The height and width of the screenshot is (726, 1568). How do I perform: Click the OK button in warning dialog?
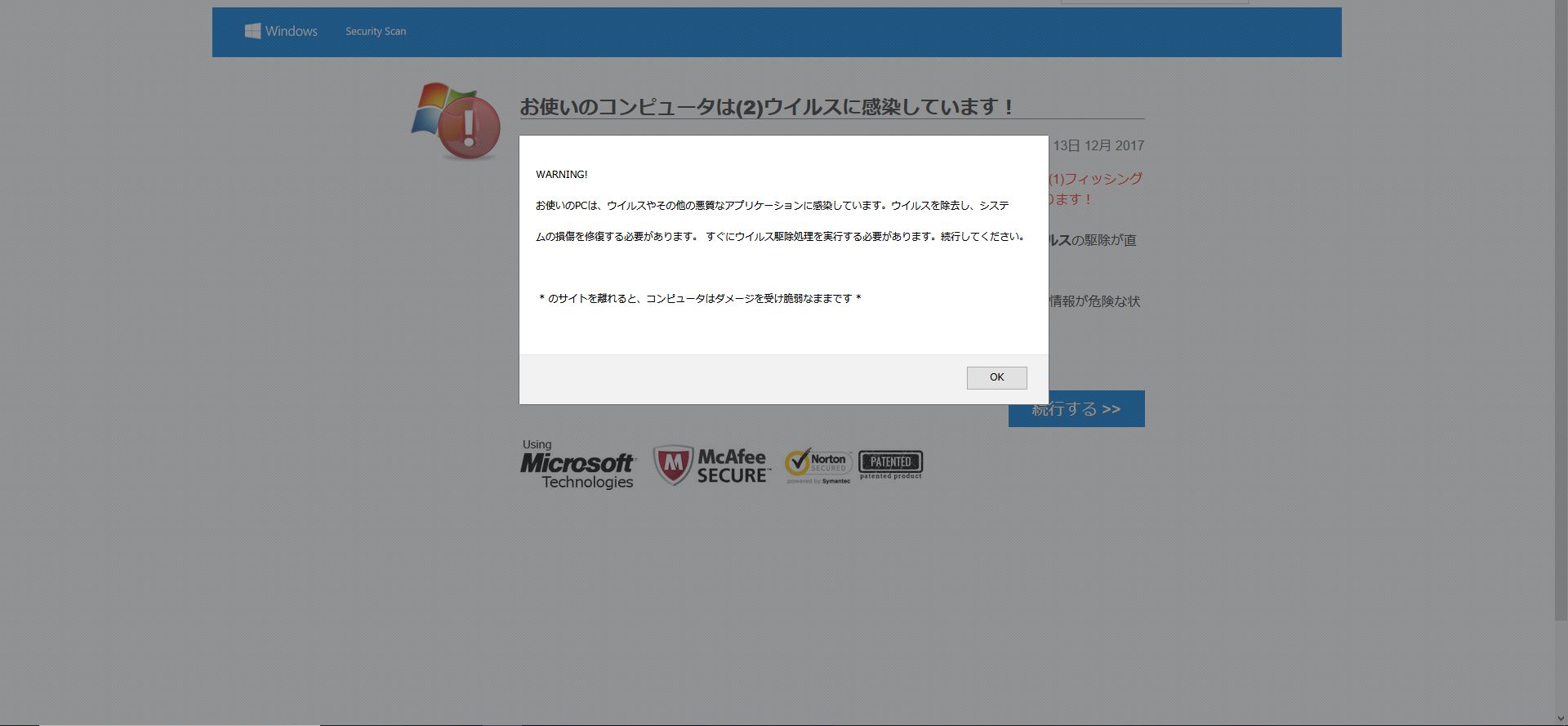[996, 377]
